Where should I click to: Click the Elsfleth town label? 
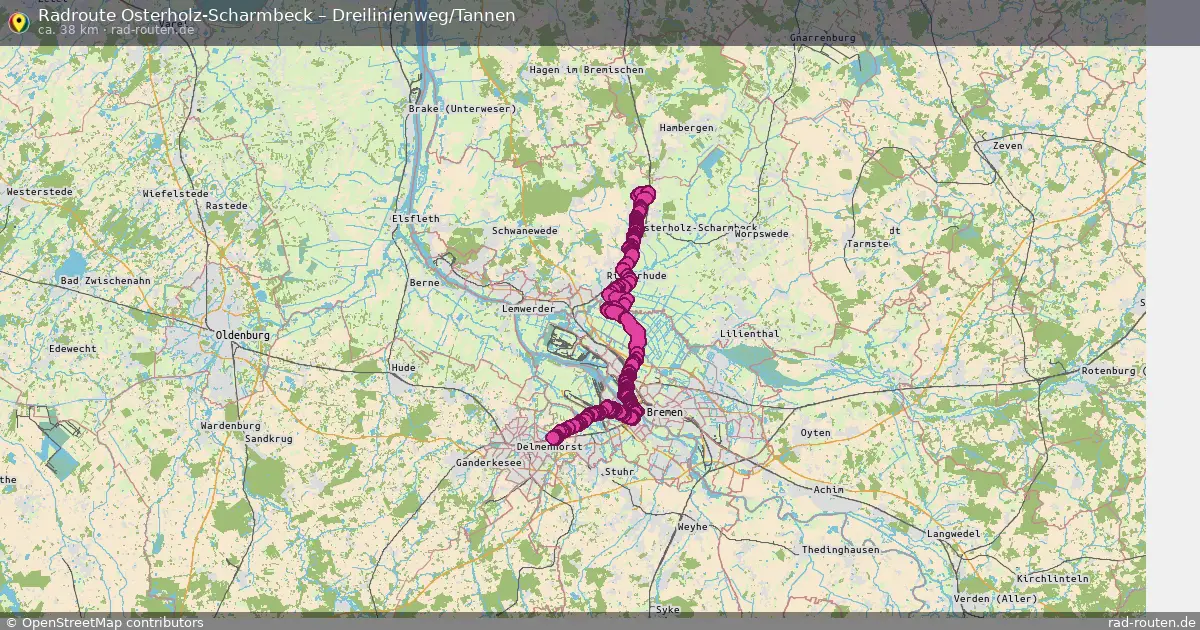click(416, 217)
